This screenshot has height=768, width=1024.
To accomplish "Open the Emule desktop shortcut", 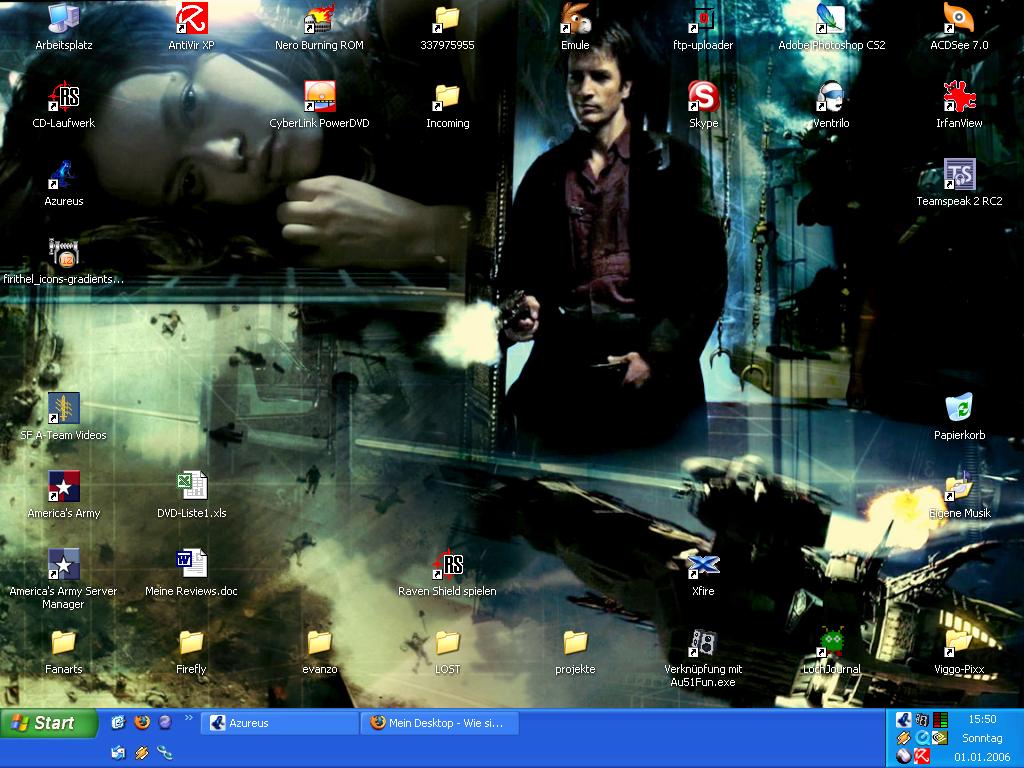I will point(575,19).
